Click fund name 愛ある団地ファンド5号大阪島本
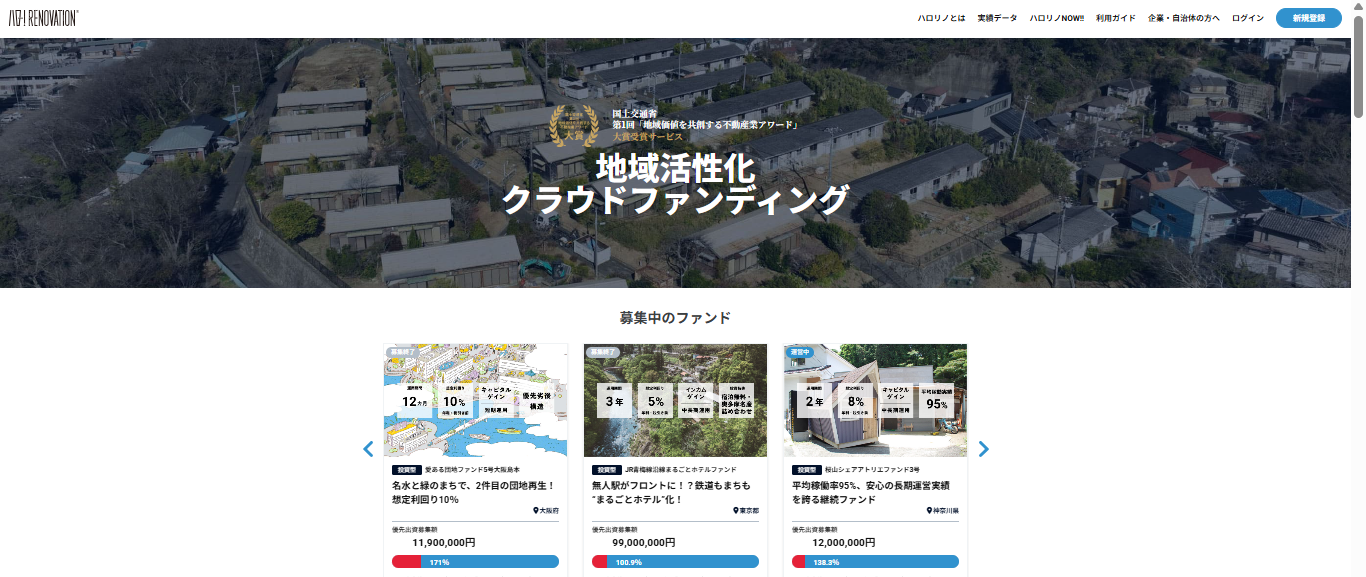The height and width of the screenshot is (577, 1366). 472,469
